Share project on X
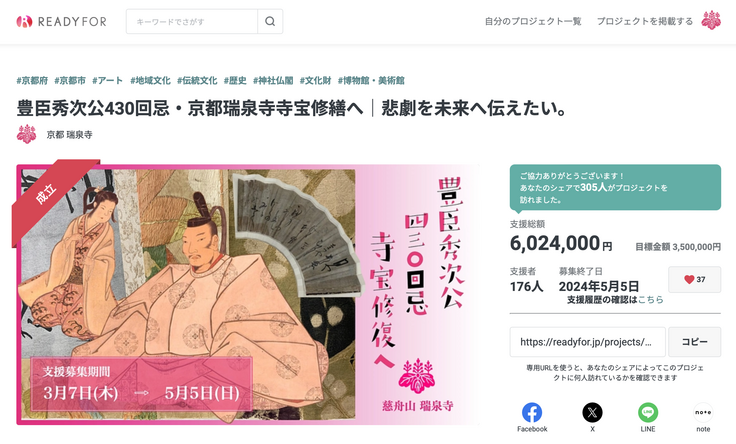Screen dimensions: 736x444 pyautogui.click(x=592, y=417)
